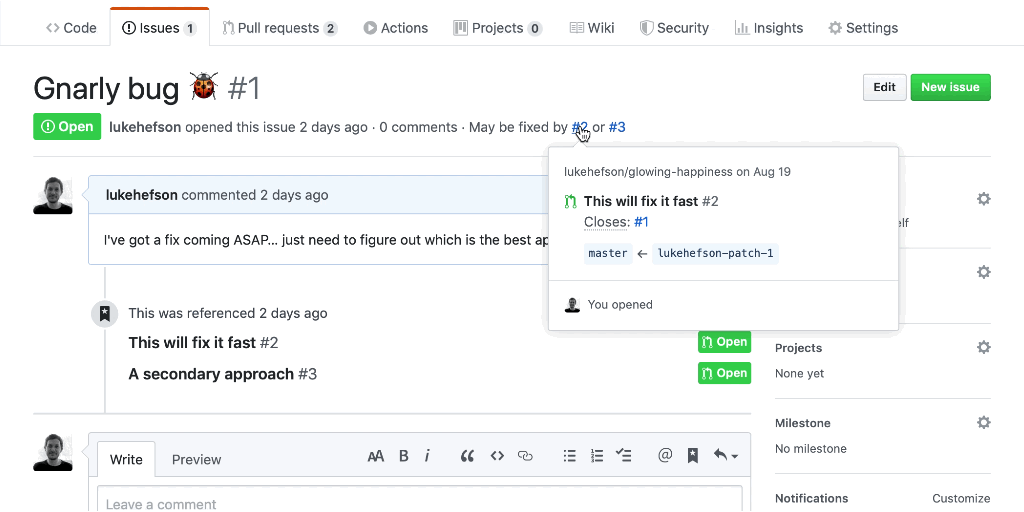This screenshot has height=512, width=1024.
Task: Open repository Settings tab
Action: click(863, 28)
